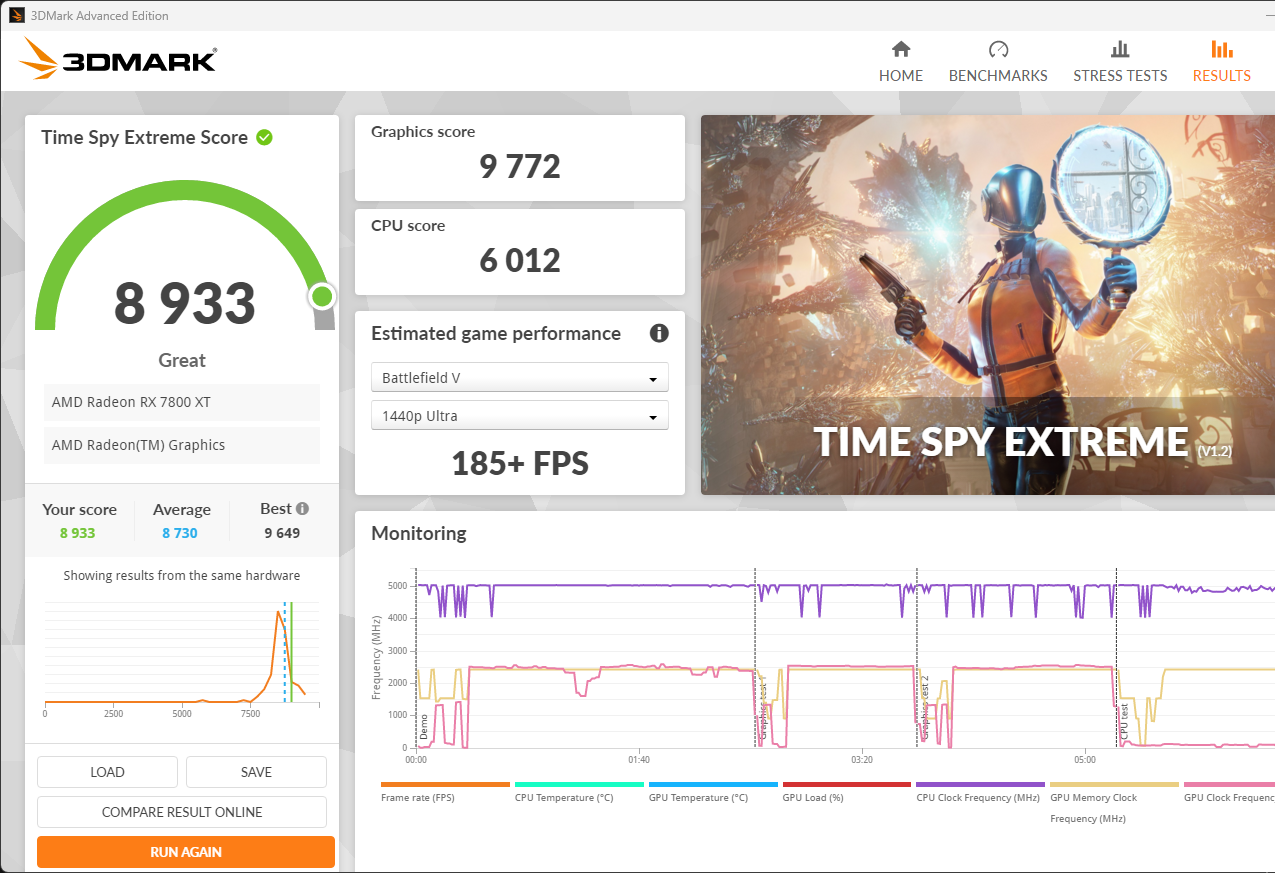Click the (V1.2) version label on banner
1275x873 pixels.
[x=1215, y=452]
